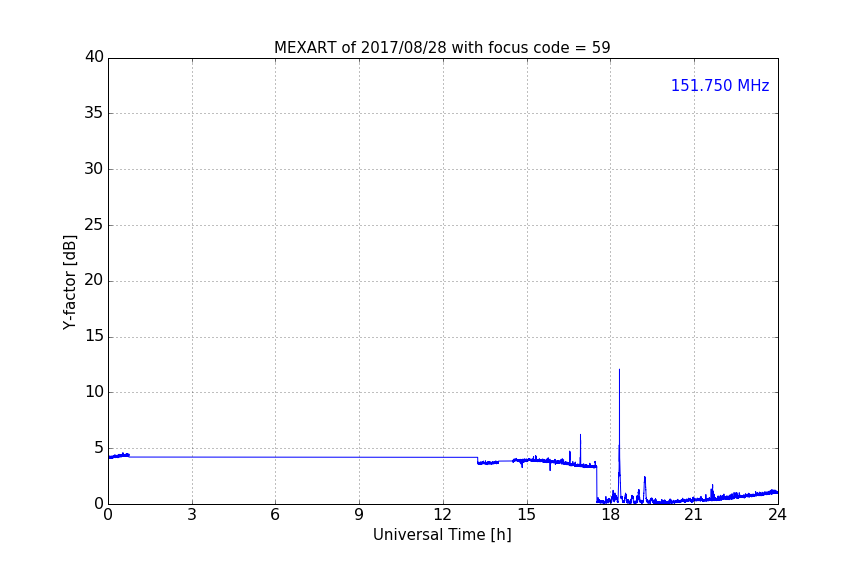Viewport: 864px width, 576px height.
Task: Click the "Universal Time [h]" axis label
Action: click(x=442, y=535)
